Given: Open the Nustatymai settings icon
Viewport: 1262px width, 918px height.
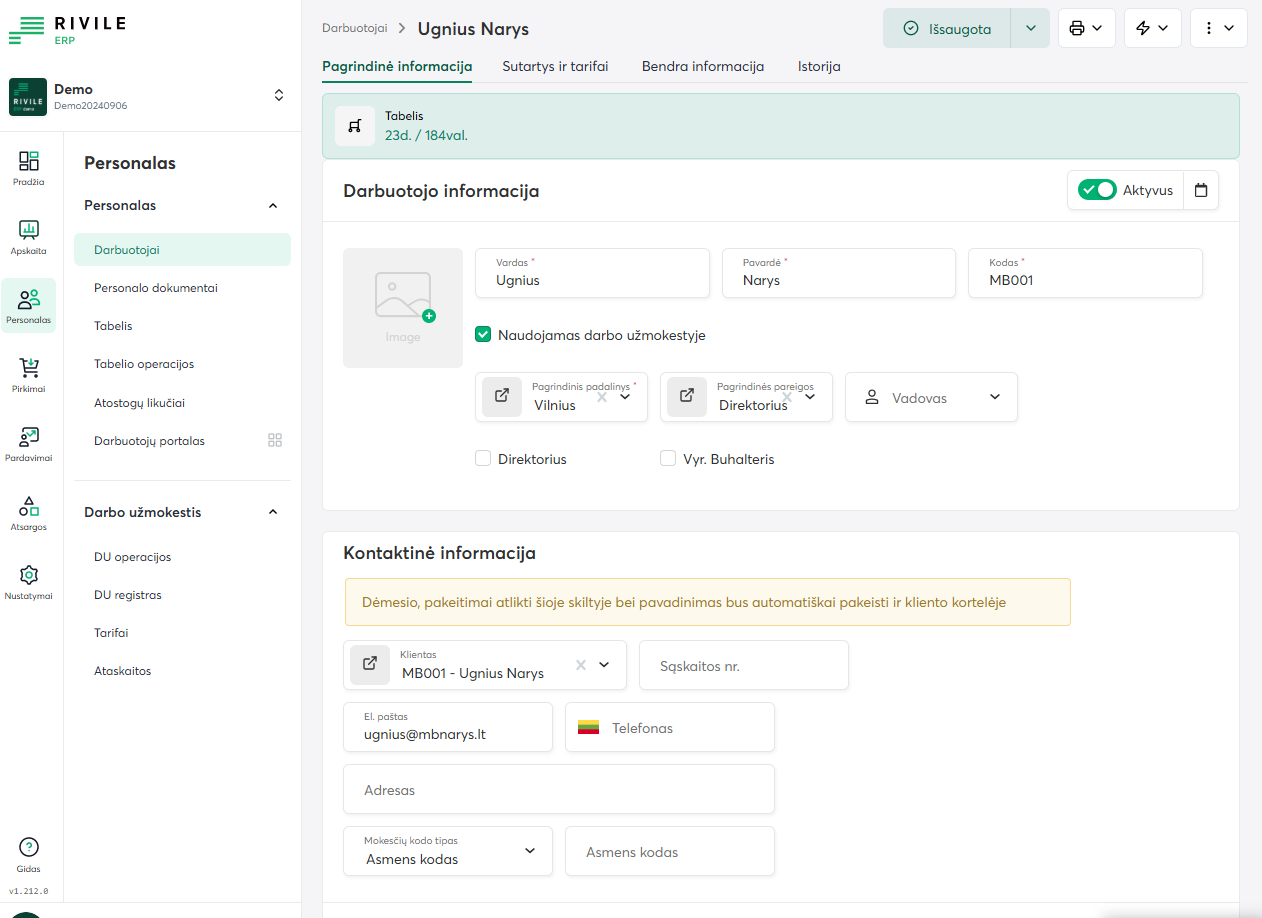Looking at the screenshot, I should coord(28,581).
